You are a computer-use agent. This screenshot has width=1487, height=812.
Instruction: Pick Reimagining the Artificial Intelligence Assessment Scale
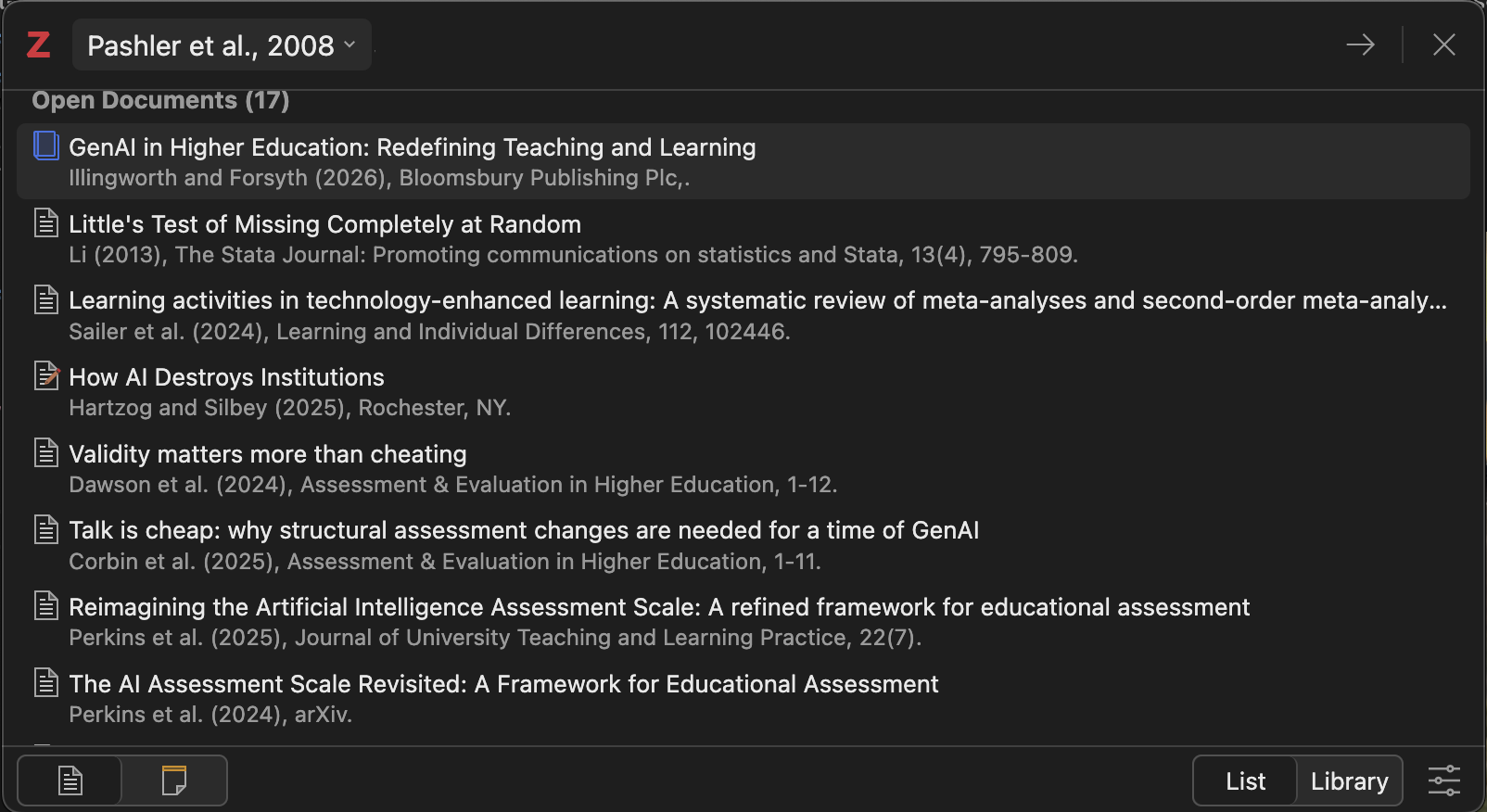[658, 607]
